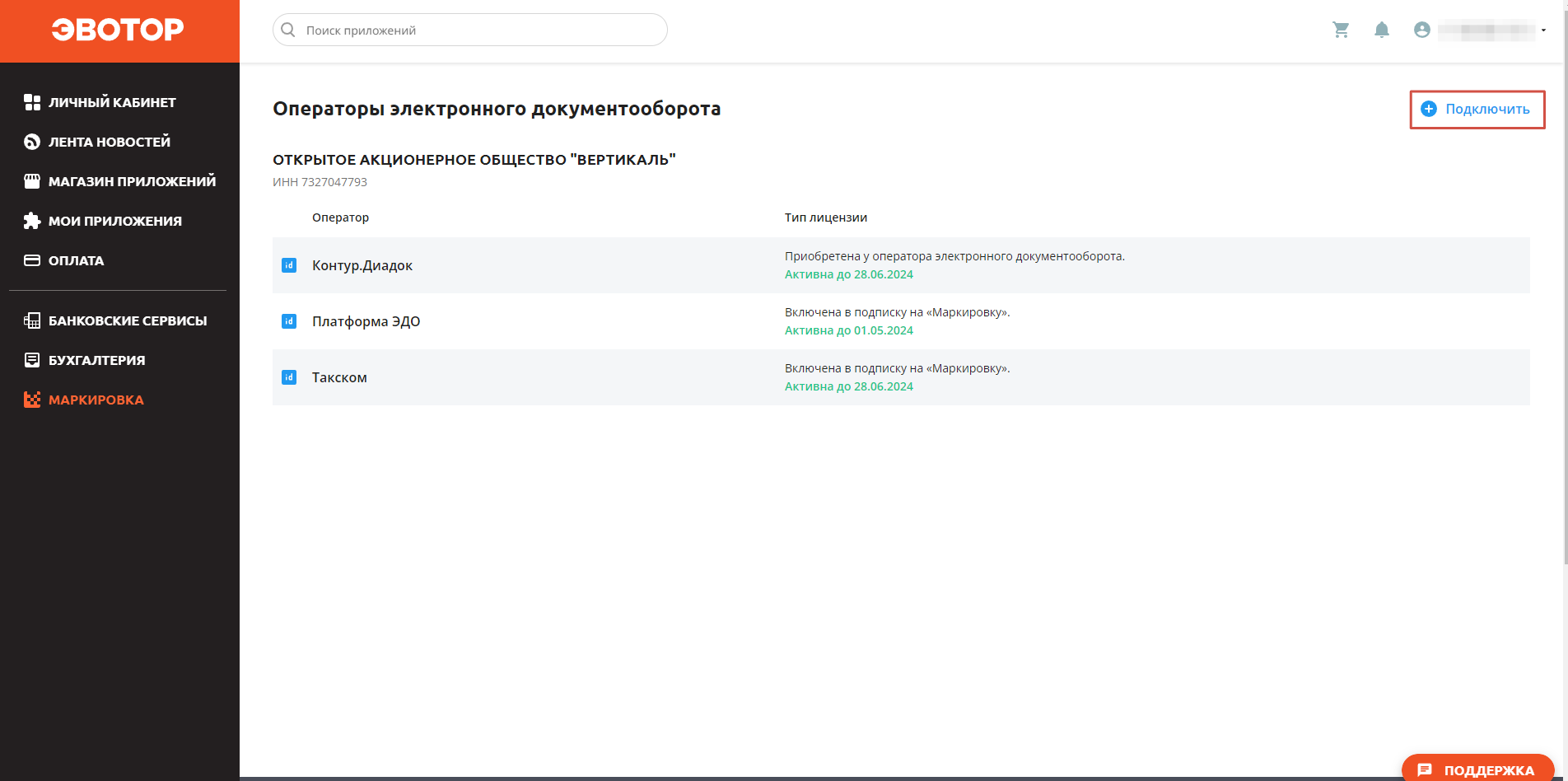Open Банковские сервисы menu item
Screen dimensions: 1568x781
coord(128,320)
